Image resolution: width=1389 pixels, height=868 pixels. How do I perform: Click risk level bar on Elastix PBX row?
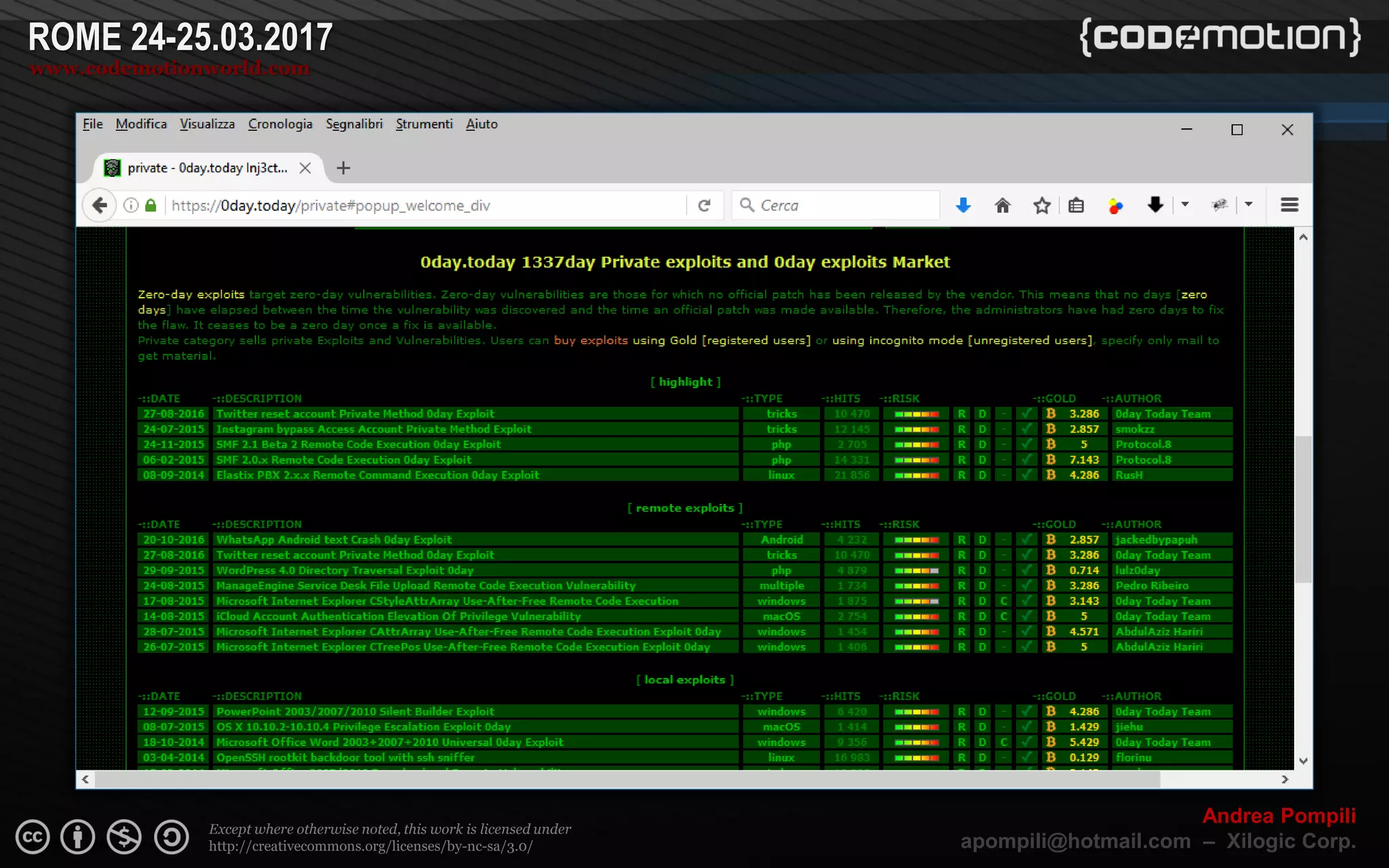tap(916, 475)
